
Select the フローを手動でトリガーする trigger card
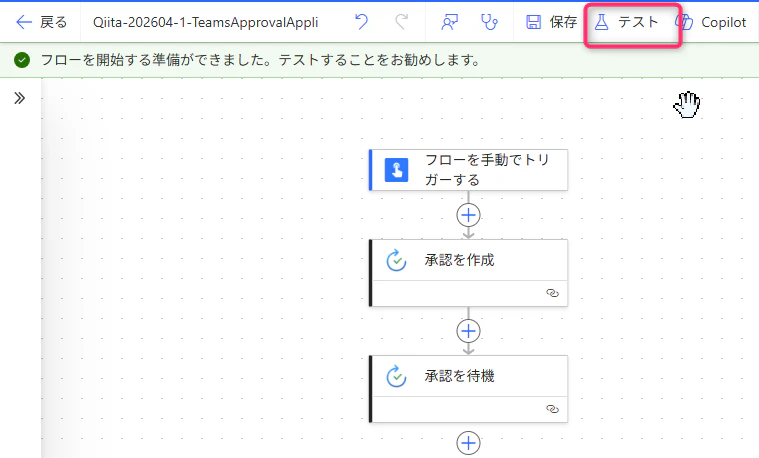tap(468, 170)
